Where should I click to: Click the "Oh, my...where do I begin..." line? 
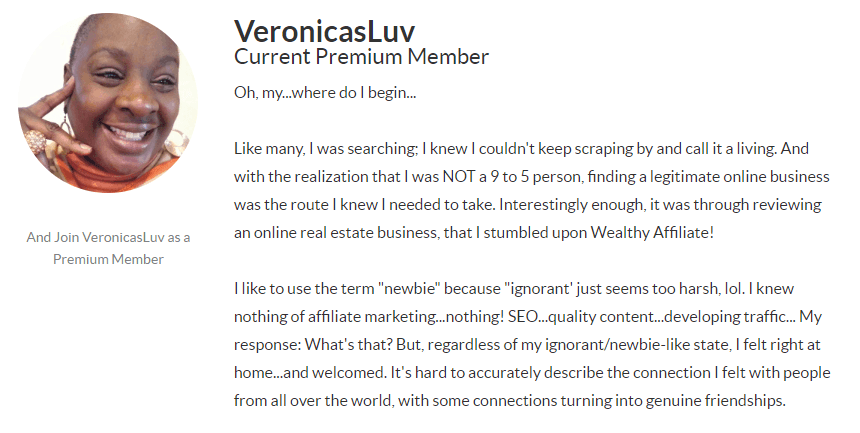click(325, 92)
